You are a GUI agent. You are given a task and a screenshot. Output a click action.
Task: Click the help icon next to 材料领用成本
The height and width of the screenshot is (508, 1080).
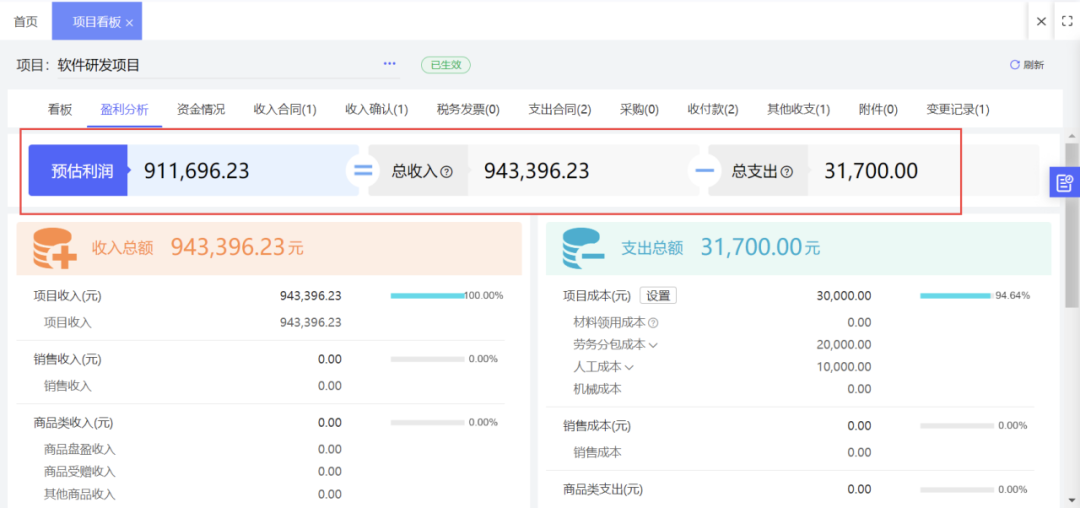(x=653, y=322)
